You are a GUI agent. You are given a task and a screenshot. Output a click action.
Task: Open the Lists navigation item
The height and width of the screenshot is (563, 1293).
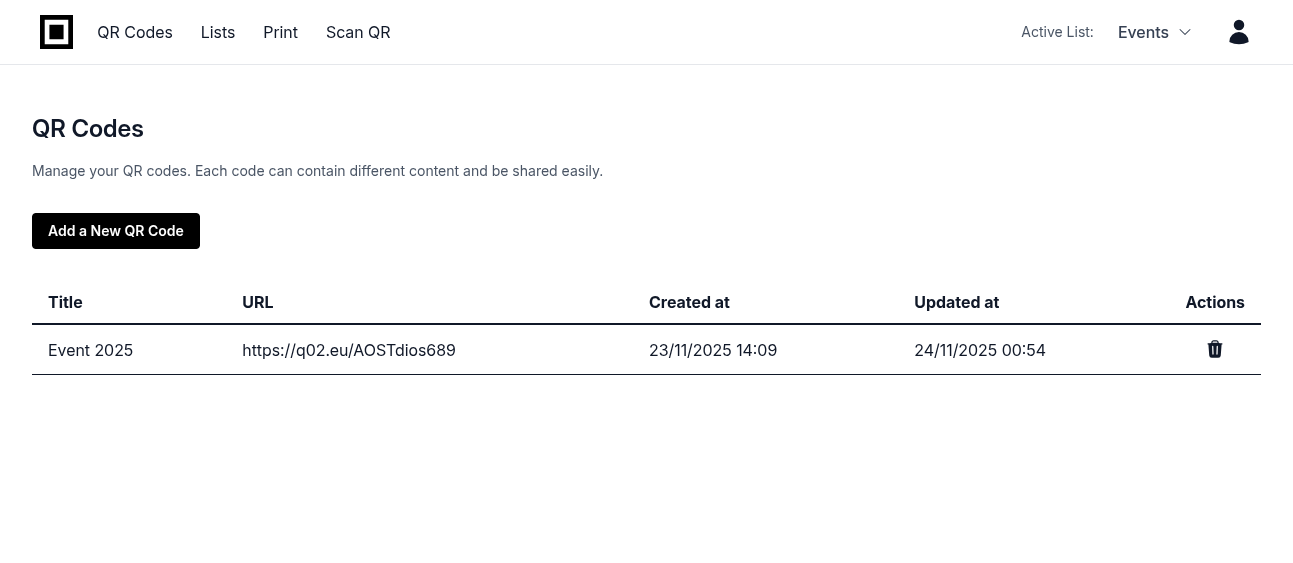[x=218, y=32]
